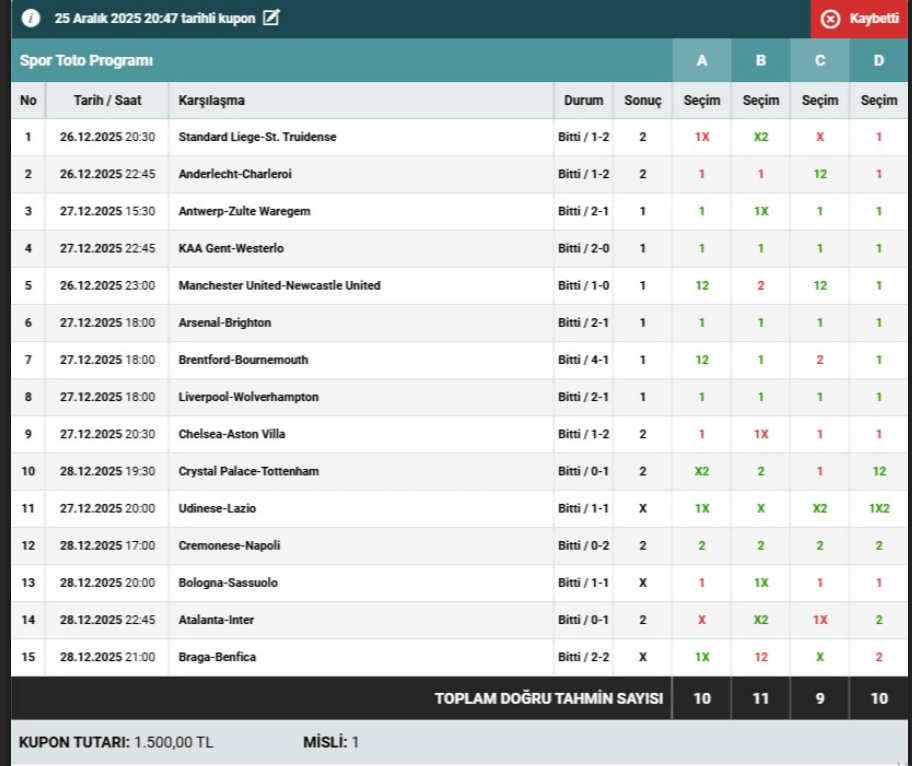
Task: Click the Spor Toto Programı title
Action: 87,61
